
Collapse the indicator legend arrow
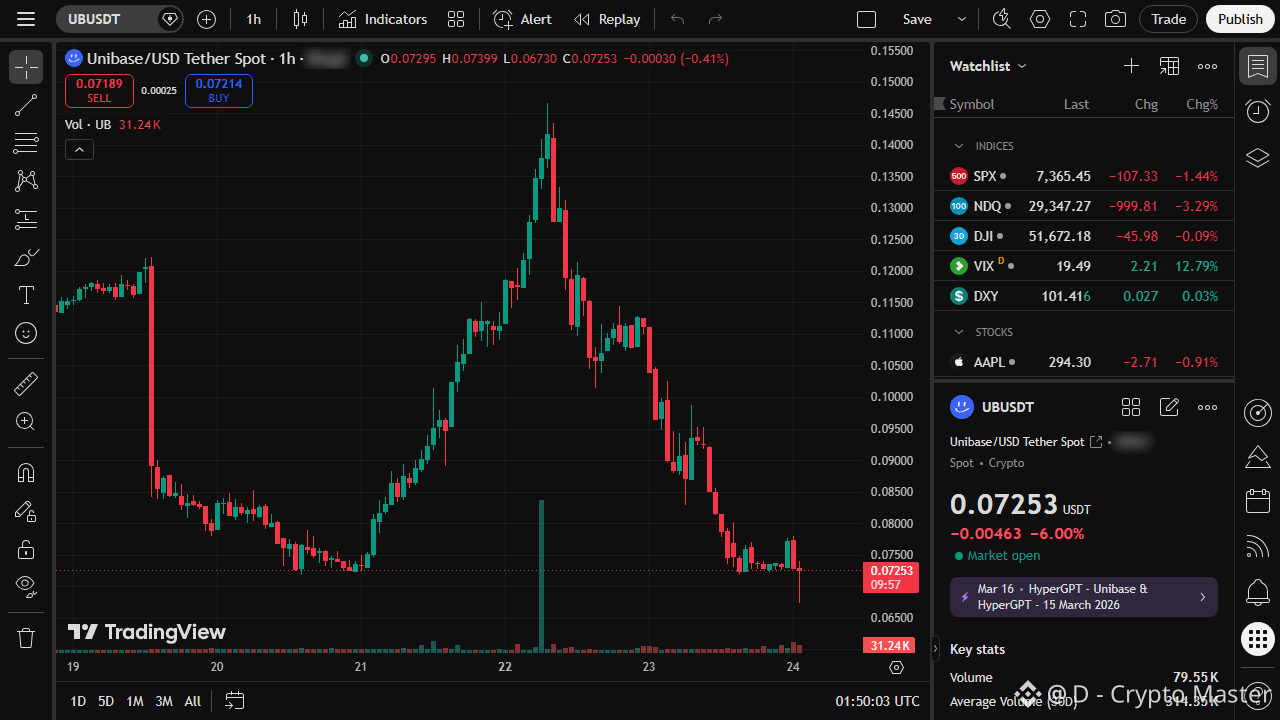coord(79,150)
